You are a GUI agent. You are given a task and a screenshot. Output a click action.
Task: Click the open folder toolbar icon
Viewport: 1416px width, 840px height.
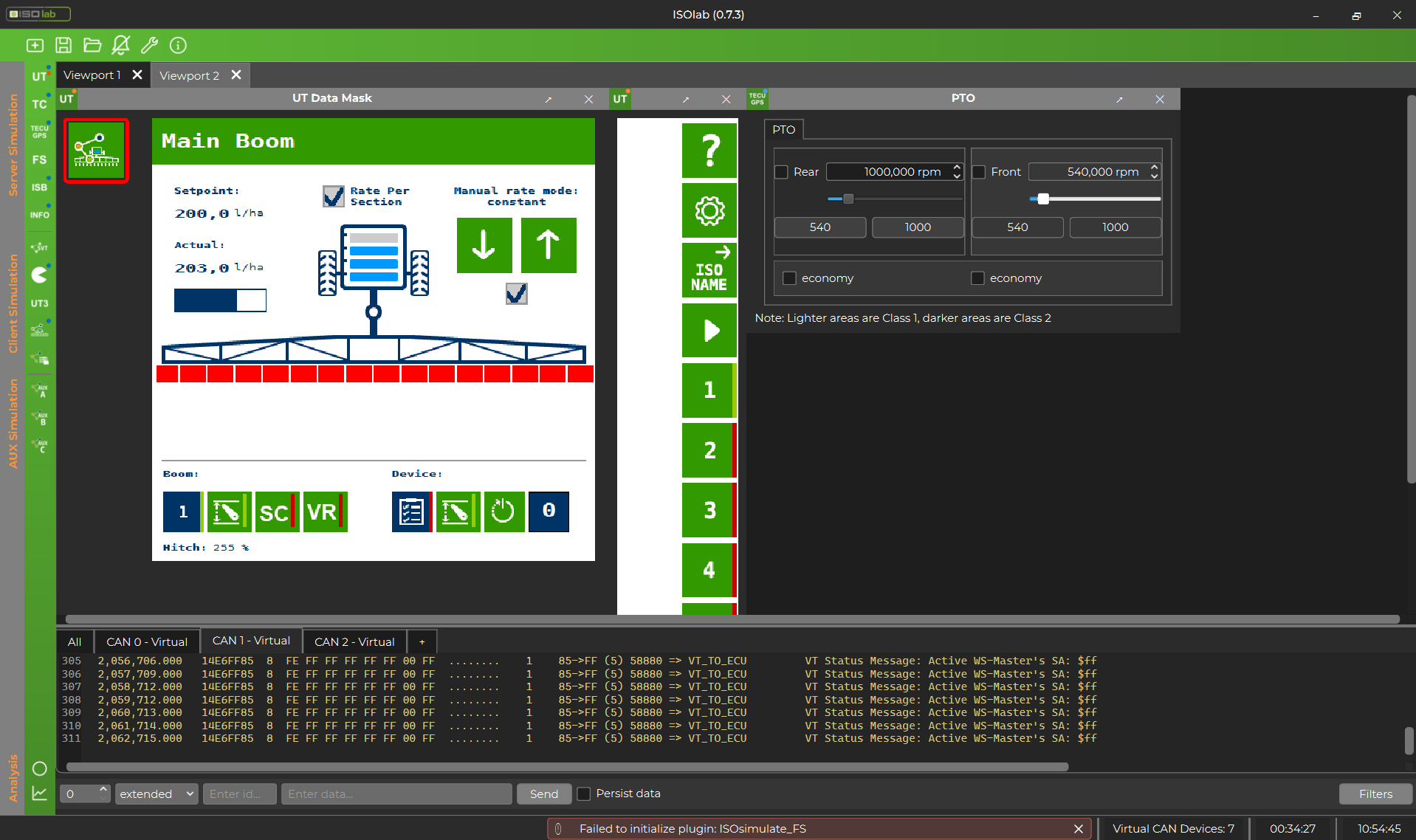tap(92, 45)
